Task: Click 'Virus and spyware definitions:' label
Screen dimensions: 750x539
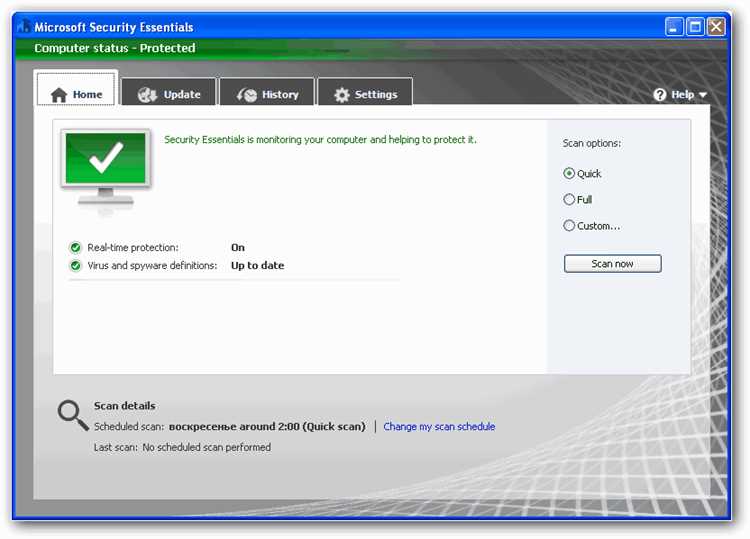Action: [x=152, y=265]
